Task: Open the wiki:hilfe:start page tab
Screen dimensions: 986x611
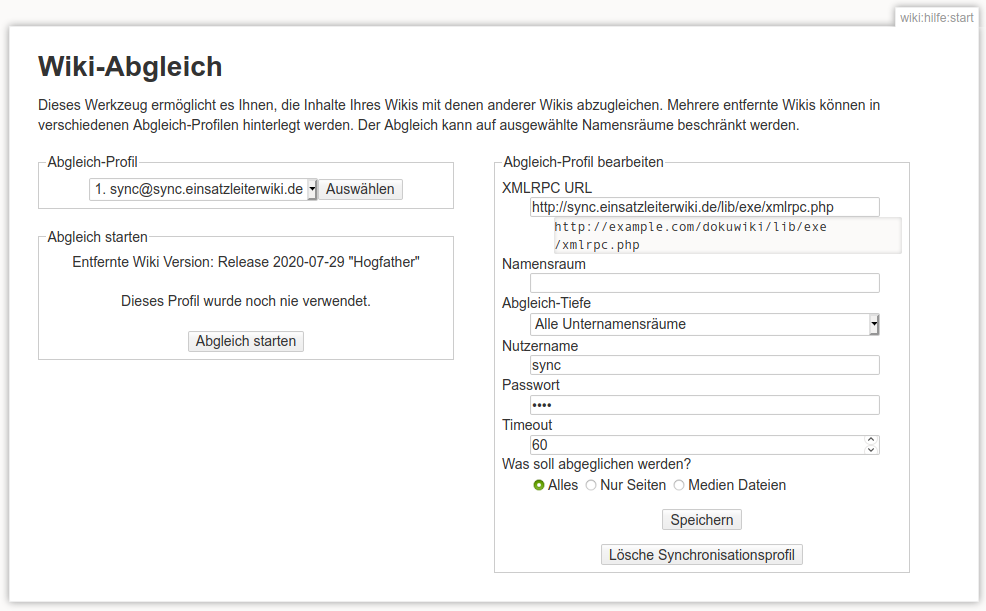Action: [936, 17]
